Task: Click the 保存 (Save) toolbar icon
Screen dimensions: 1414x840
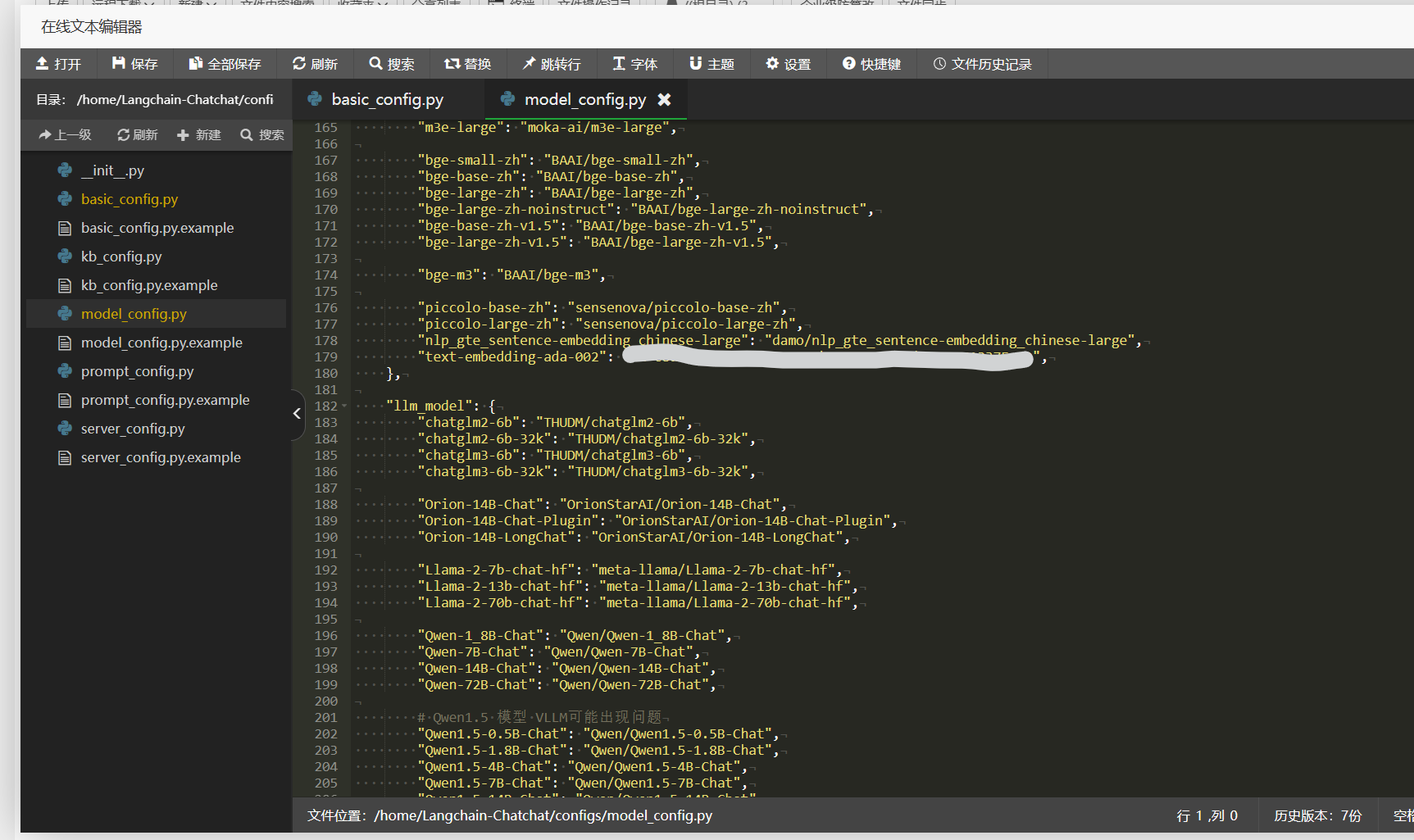Action: pyautogui.click(x=134, y=64)
